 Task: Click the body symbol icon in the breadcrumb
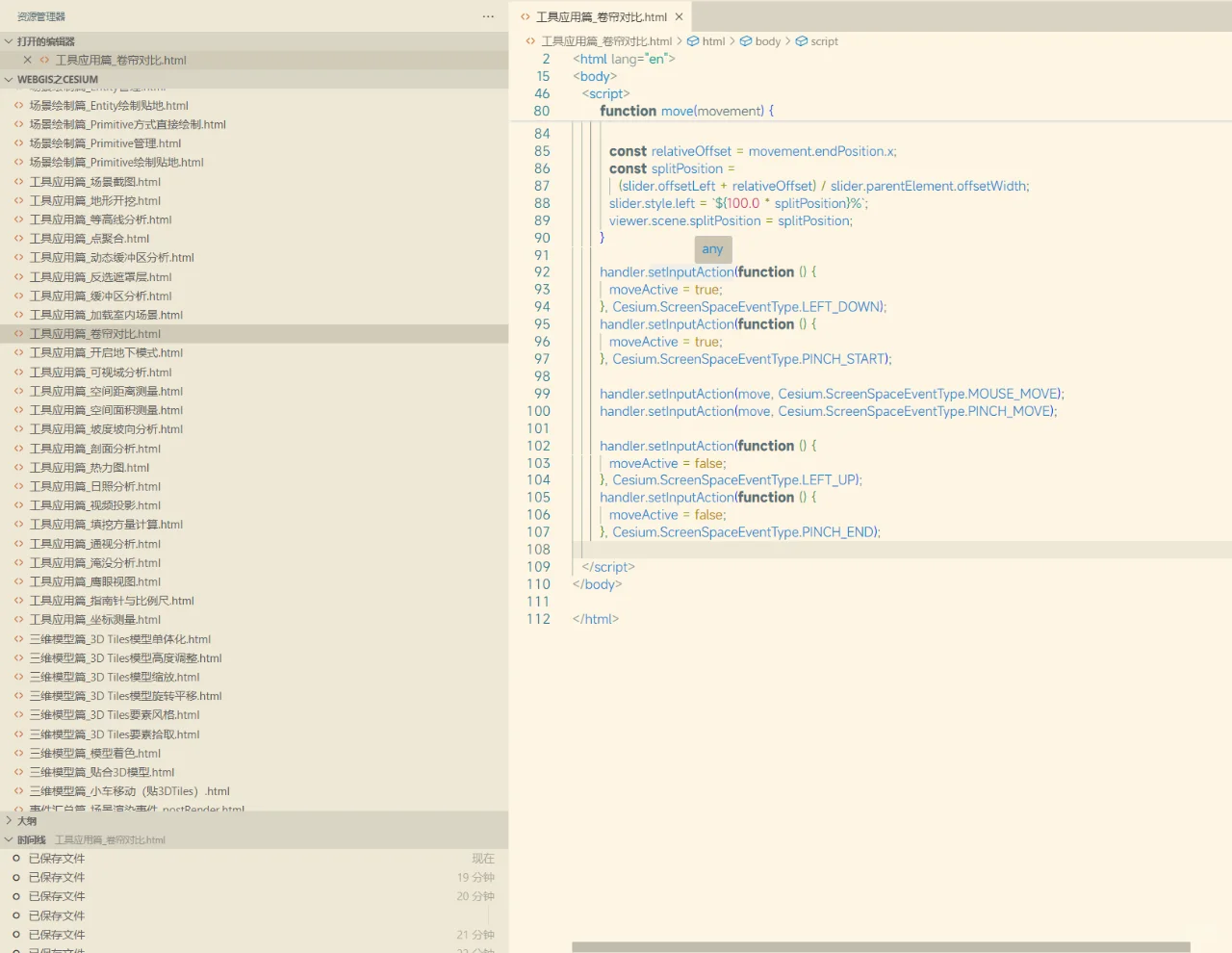pos(746,41)
